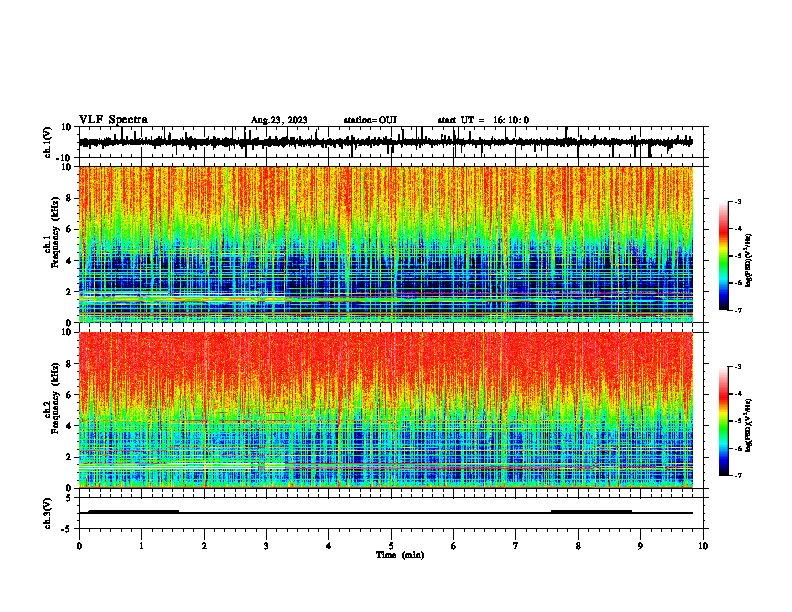Click the raised ch.3 segment before minute 2
This screenshot has height=612, width=792.
[134, 511]
